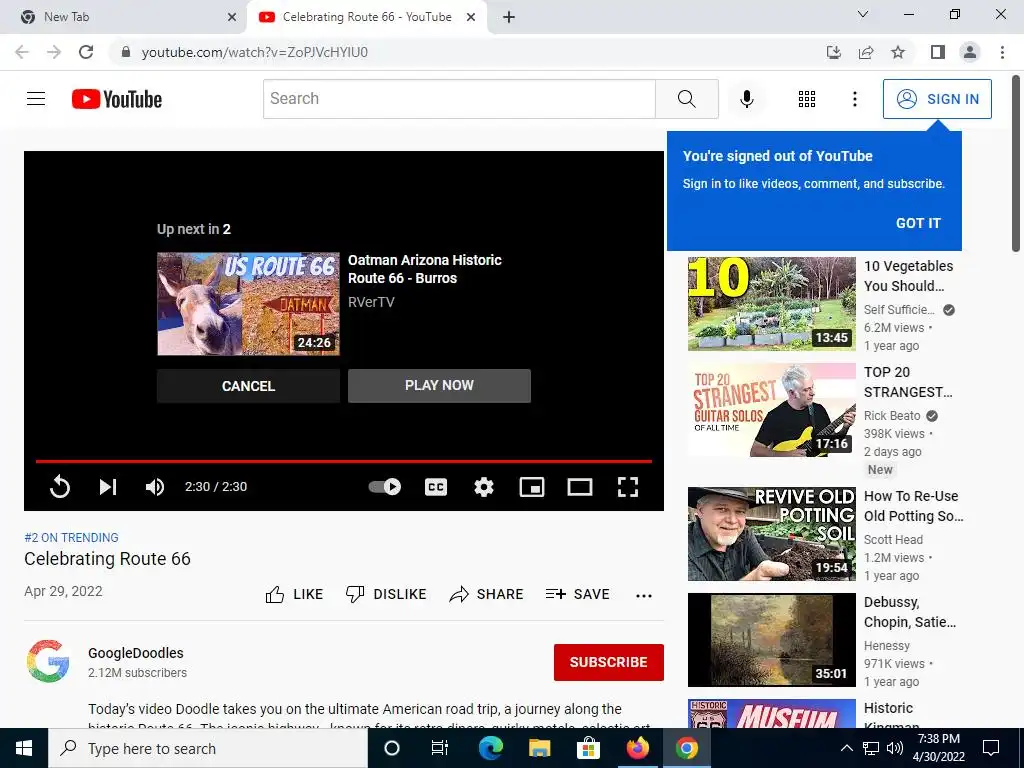Open Chrome side panel icon
The width and height of the screenshot is (1024, 768).
coord(938,52)
